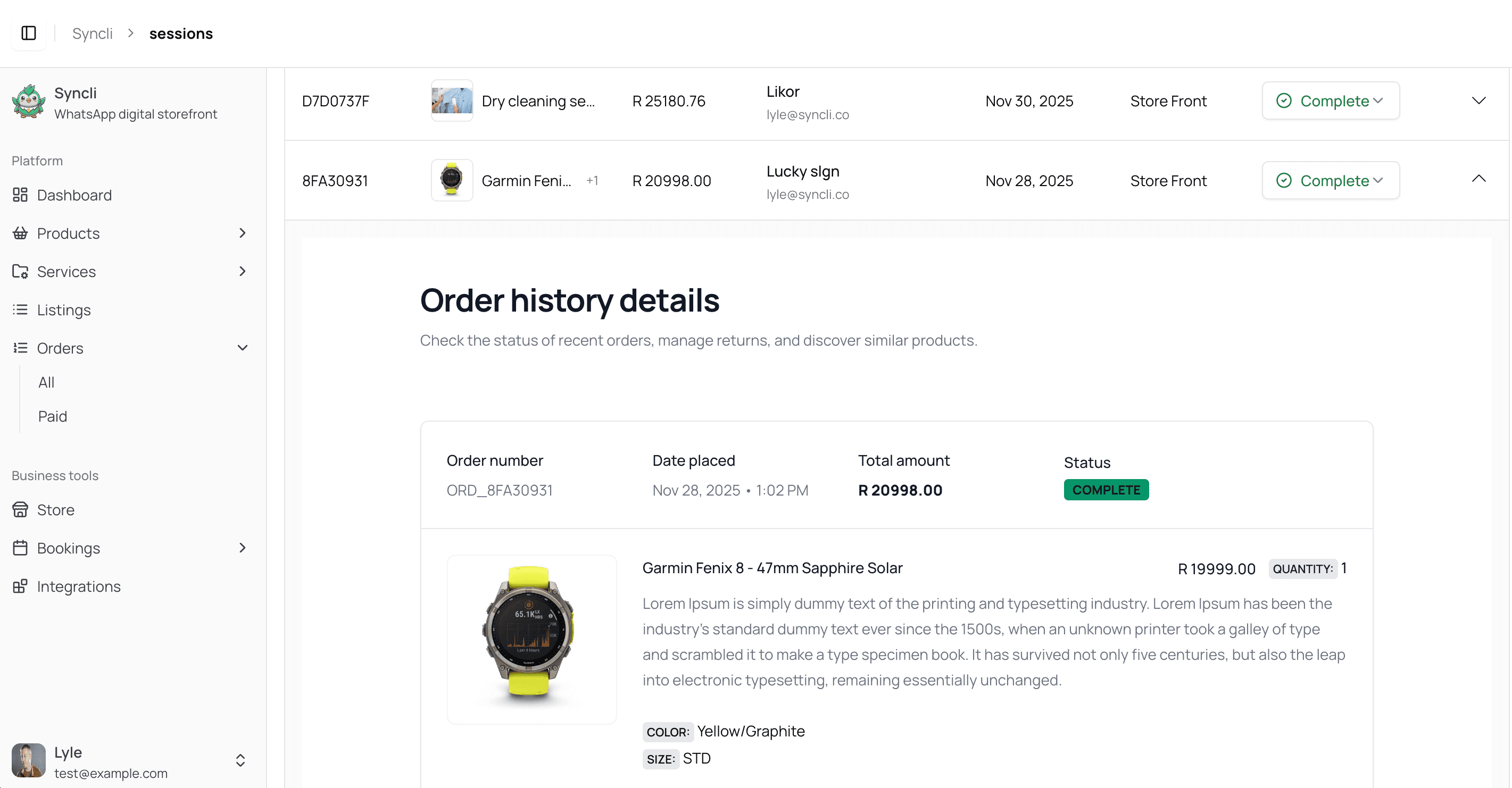Switch to the Paid orders view
The width and height of the screenshot is (1512, 788).
coord(52,416)
